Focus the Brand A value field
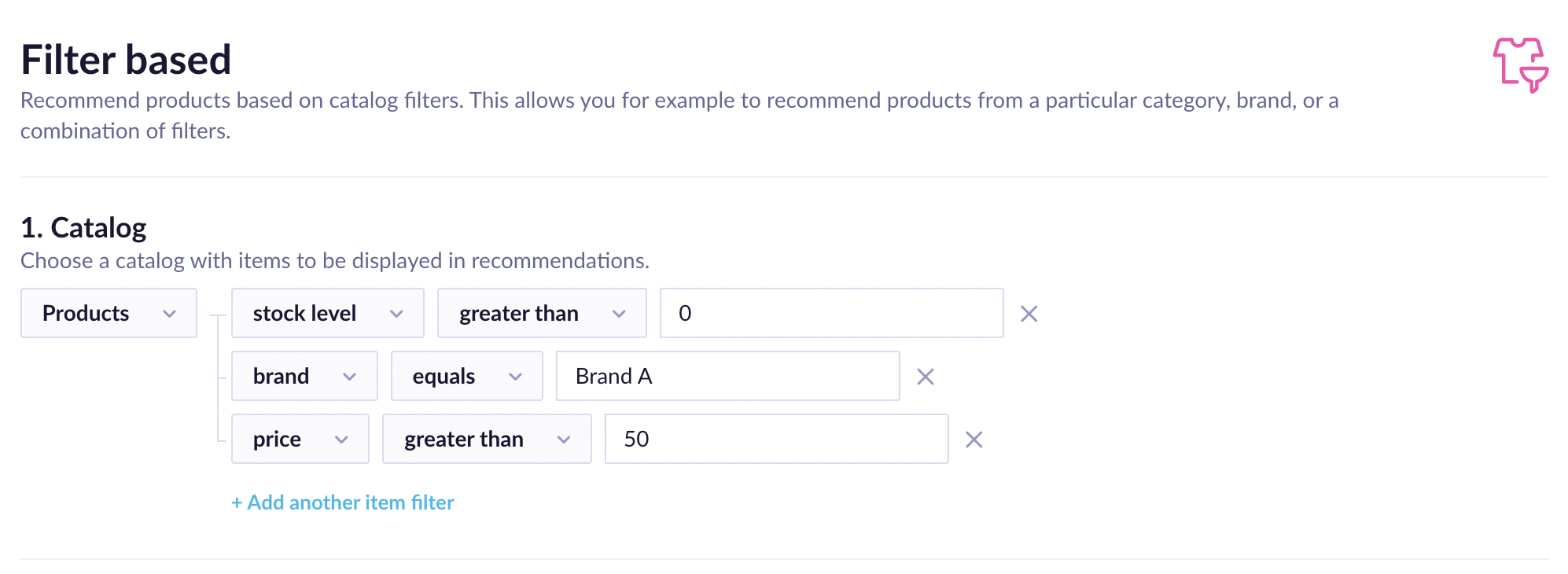Screen dimensions: 1568x574 [727, 376]
